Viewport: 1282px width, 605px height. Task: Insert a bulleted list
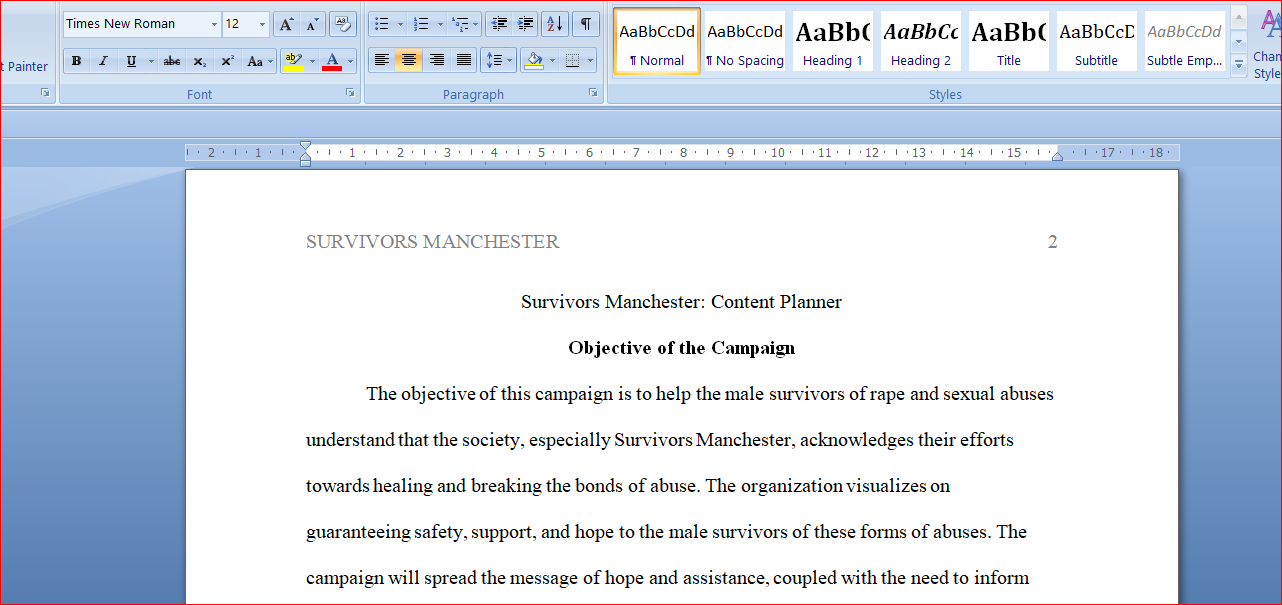point(382,24)
